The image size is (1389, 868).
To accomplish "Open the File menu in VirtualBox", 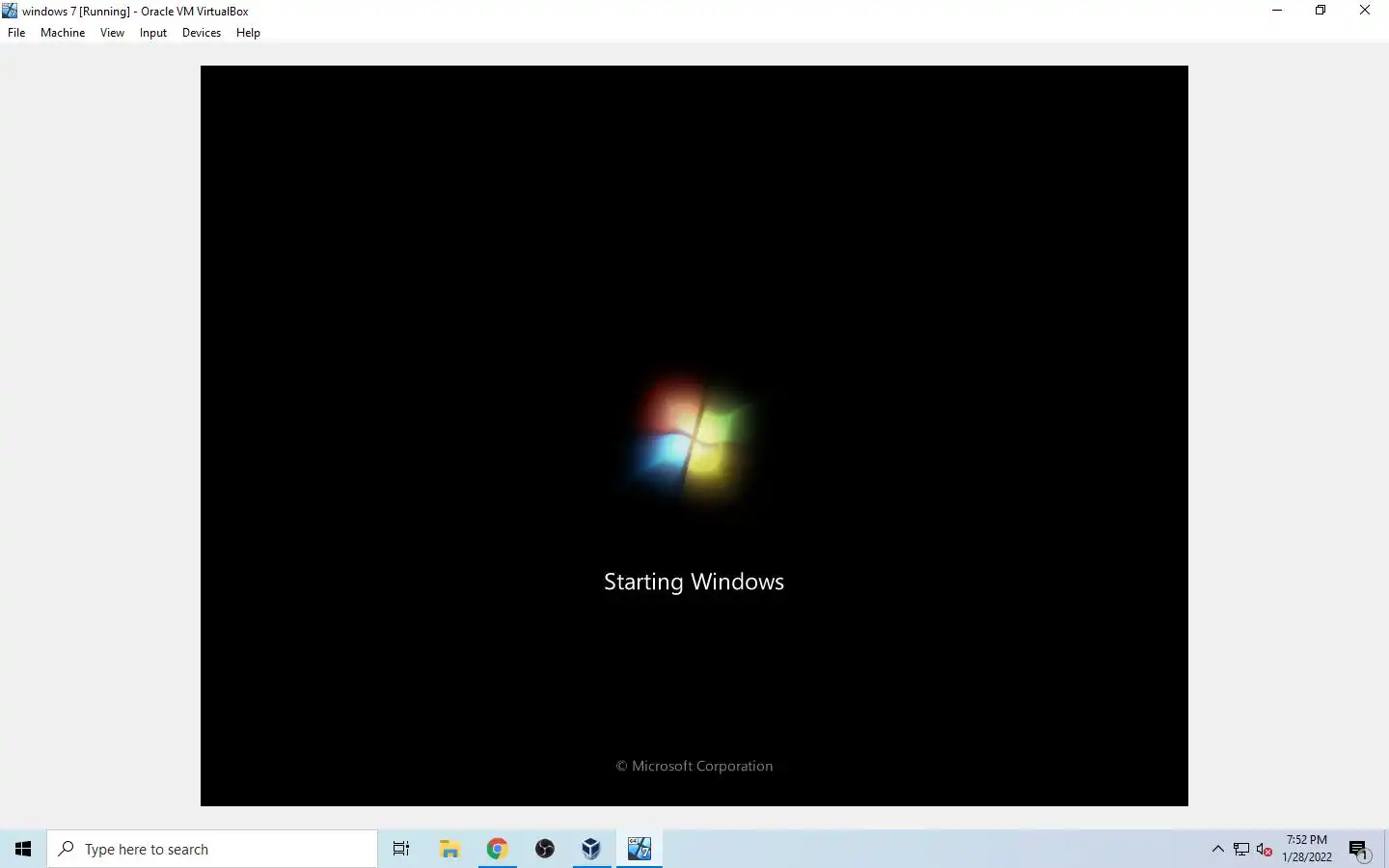I will [x=16, y=33].
